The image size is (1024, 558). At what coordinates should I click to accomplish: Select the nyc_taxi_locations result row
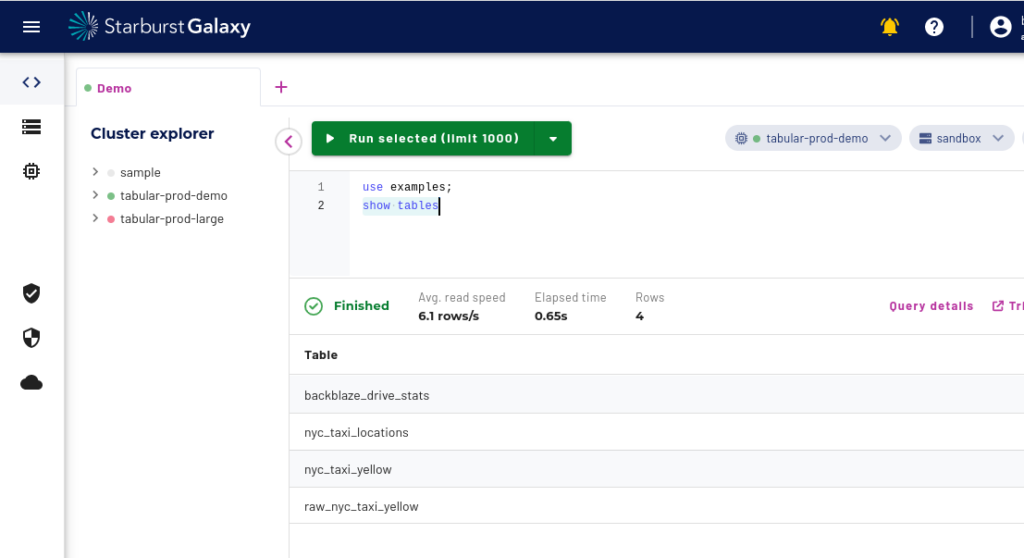coord(656,432)
